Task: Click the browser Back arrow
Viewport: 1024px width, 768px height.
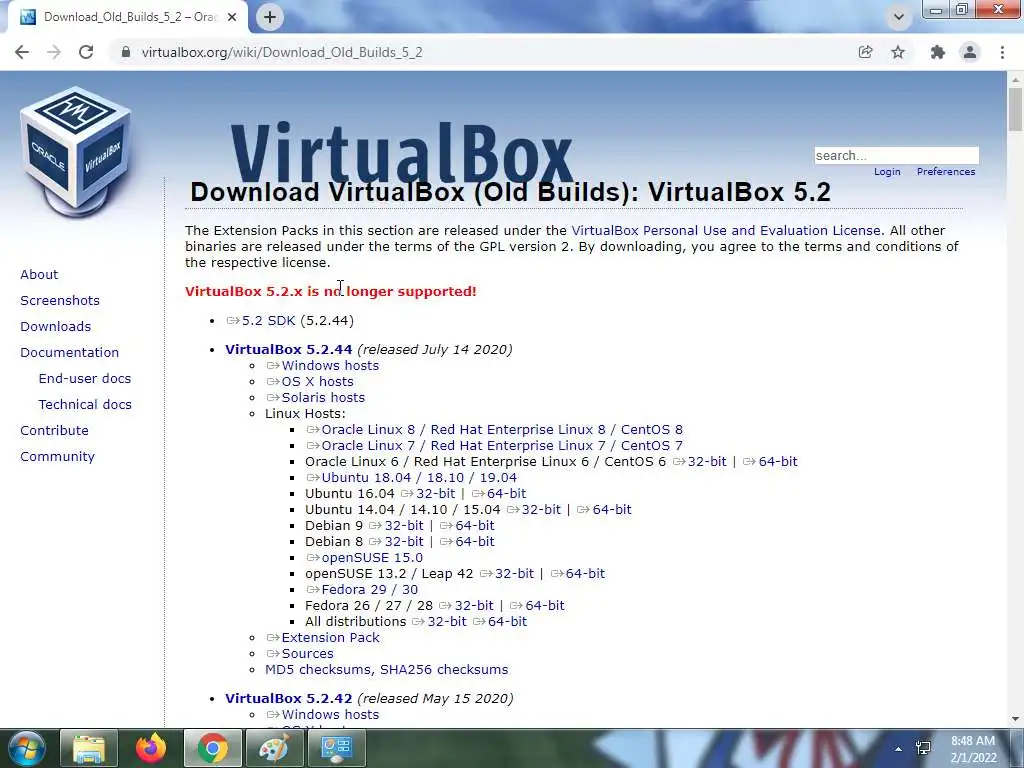Action: (x=22, y=52)
